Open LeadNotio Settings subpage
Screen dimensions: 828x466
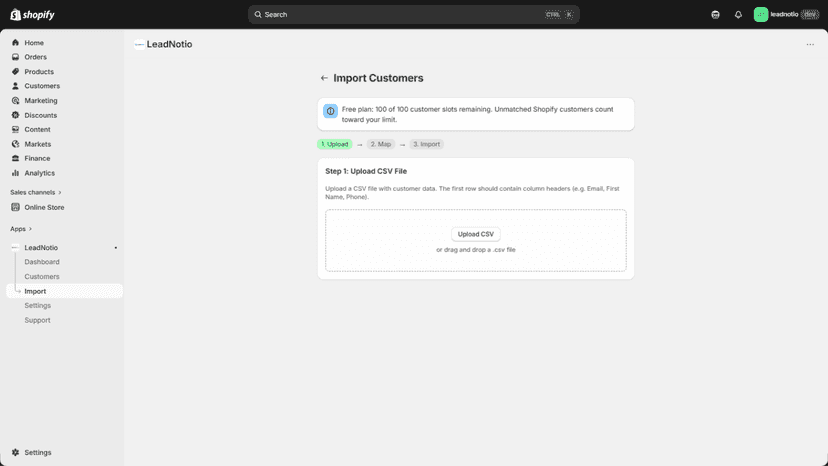click(x=37, y=305)
